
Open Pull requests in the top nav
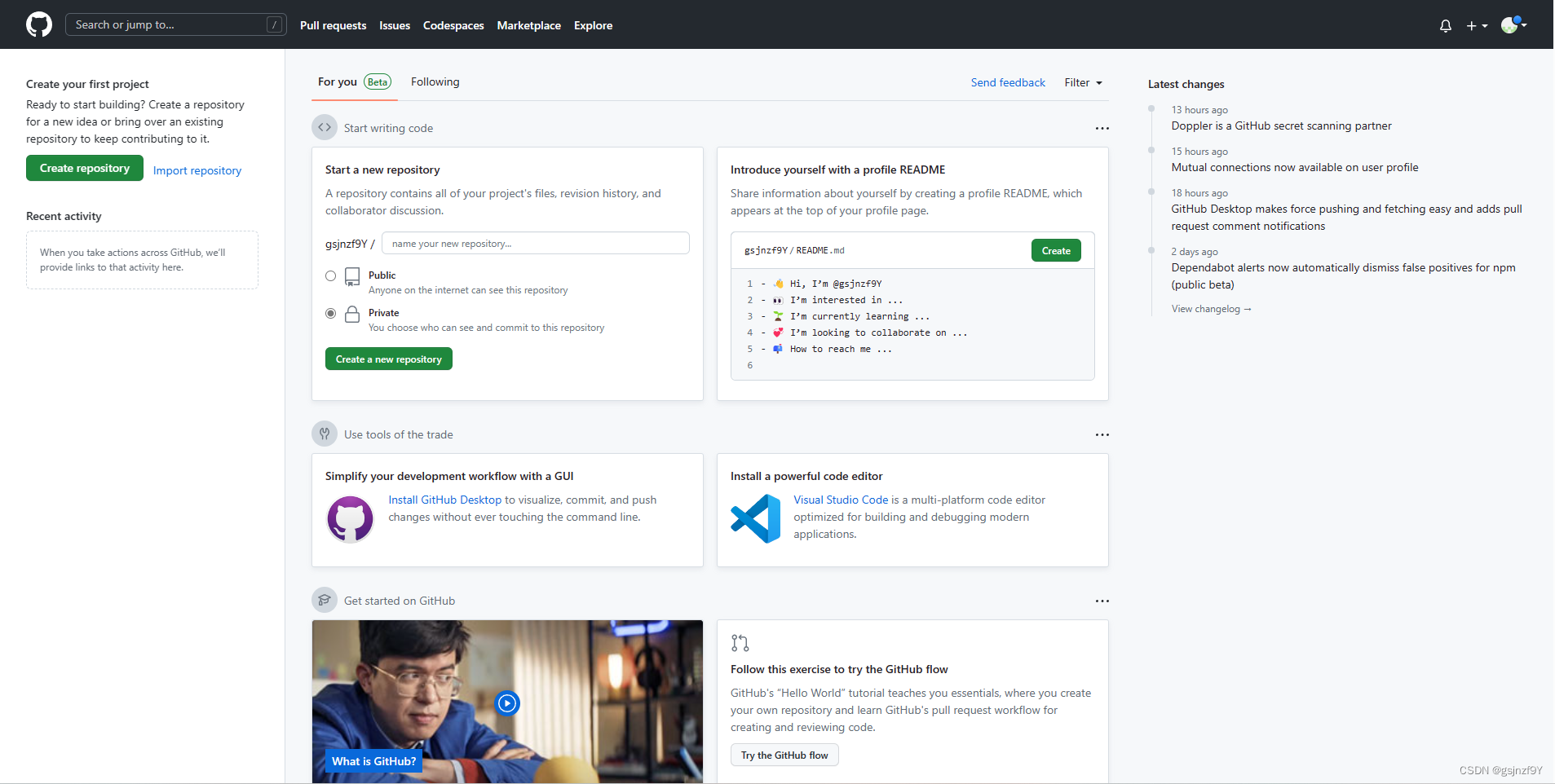[x=333, y=25]
